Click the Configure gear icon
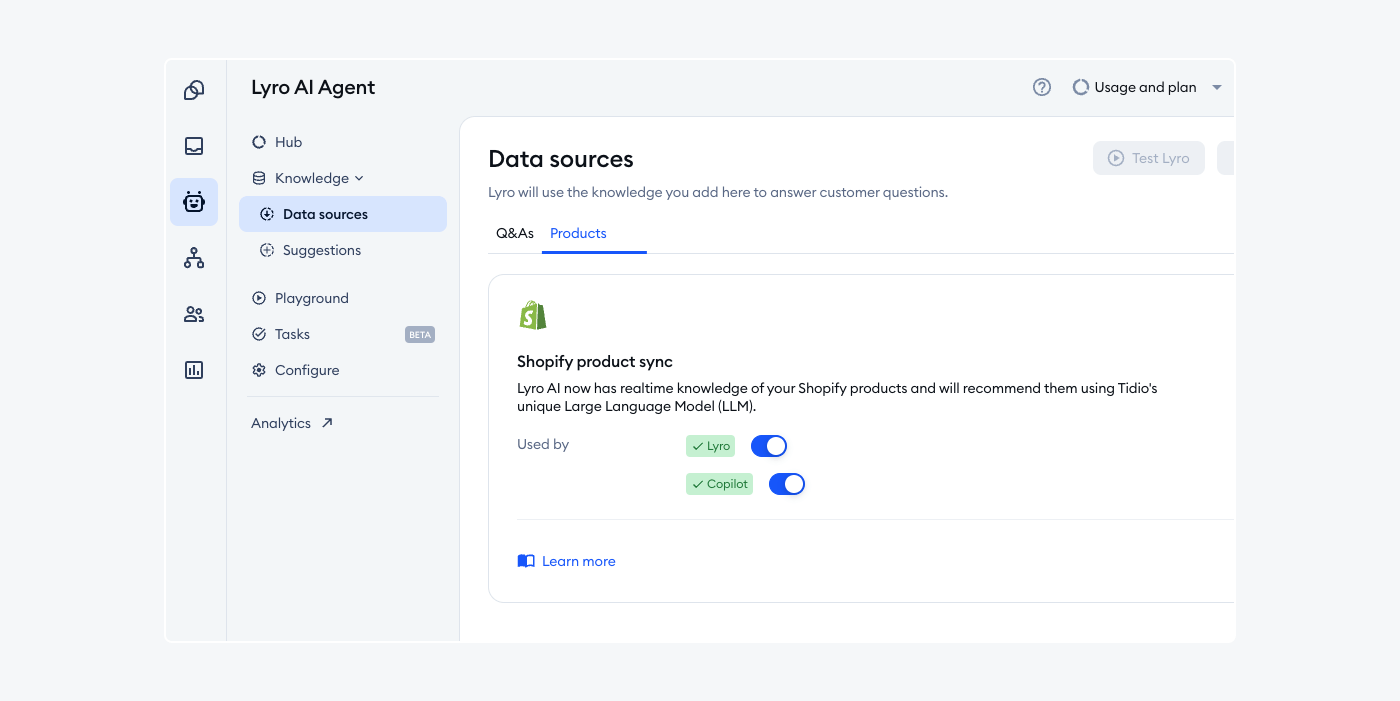The height and width of the screenshot is (701, 1400). (259, 370)
